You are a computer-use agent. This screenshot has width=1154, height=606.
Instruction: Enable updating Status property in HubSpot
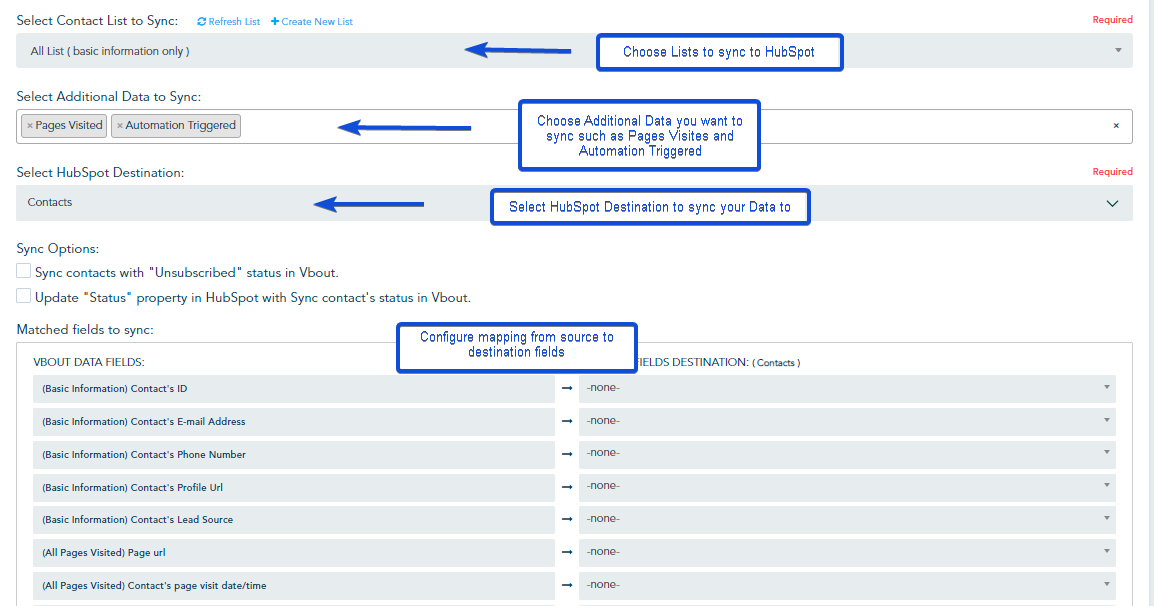tap(24, 296)
